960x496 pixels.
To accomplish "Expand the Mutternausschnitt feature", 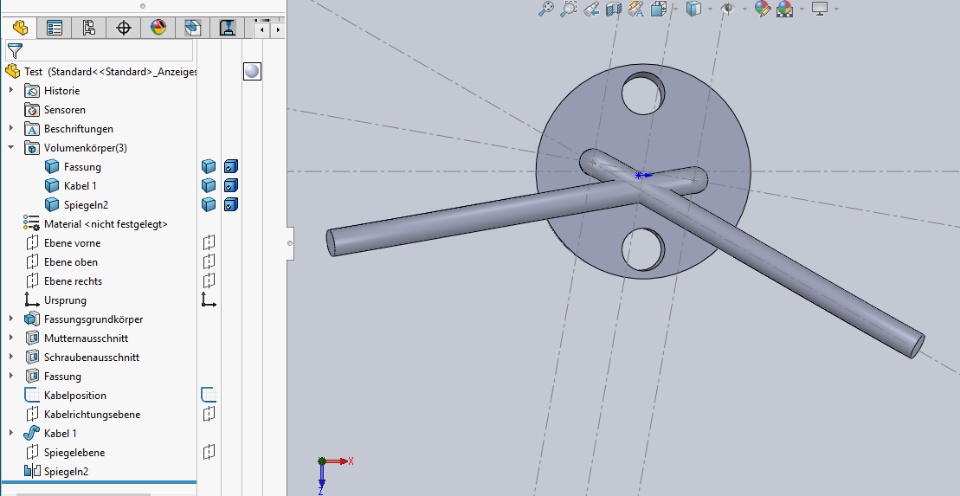I will [10, 337].
